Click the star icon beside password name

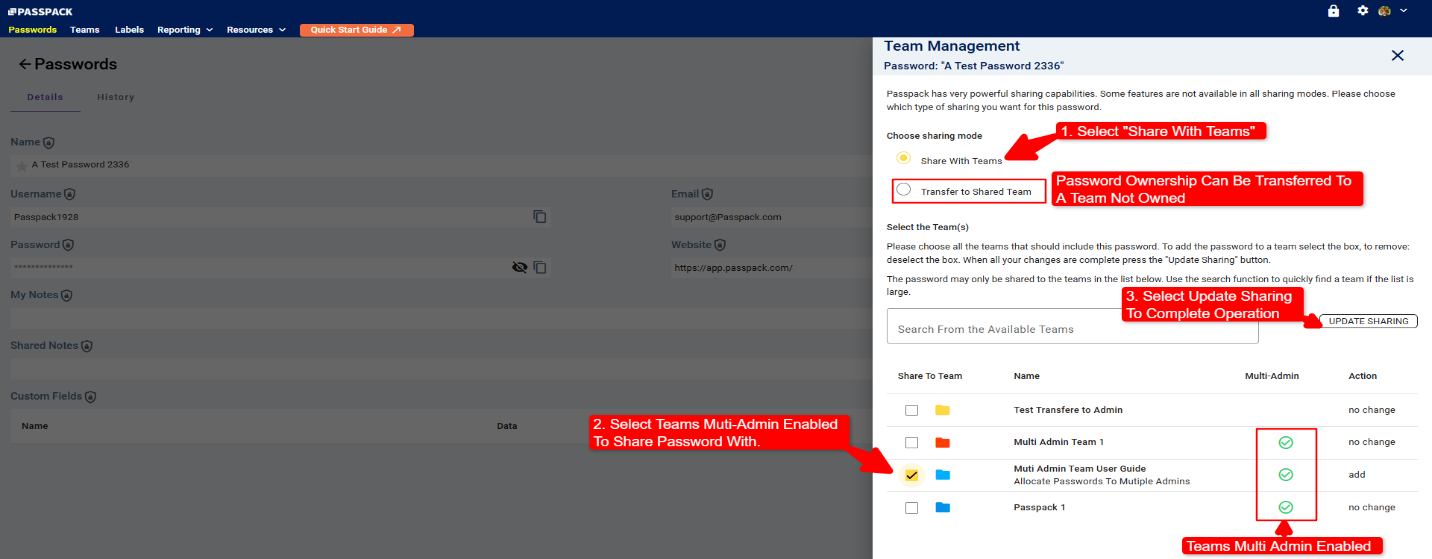21,165
